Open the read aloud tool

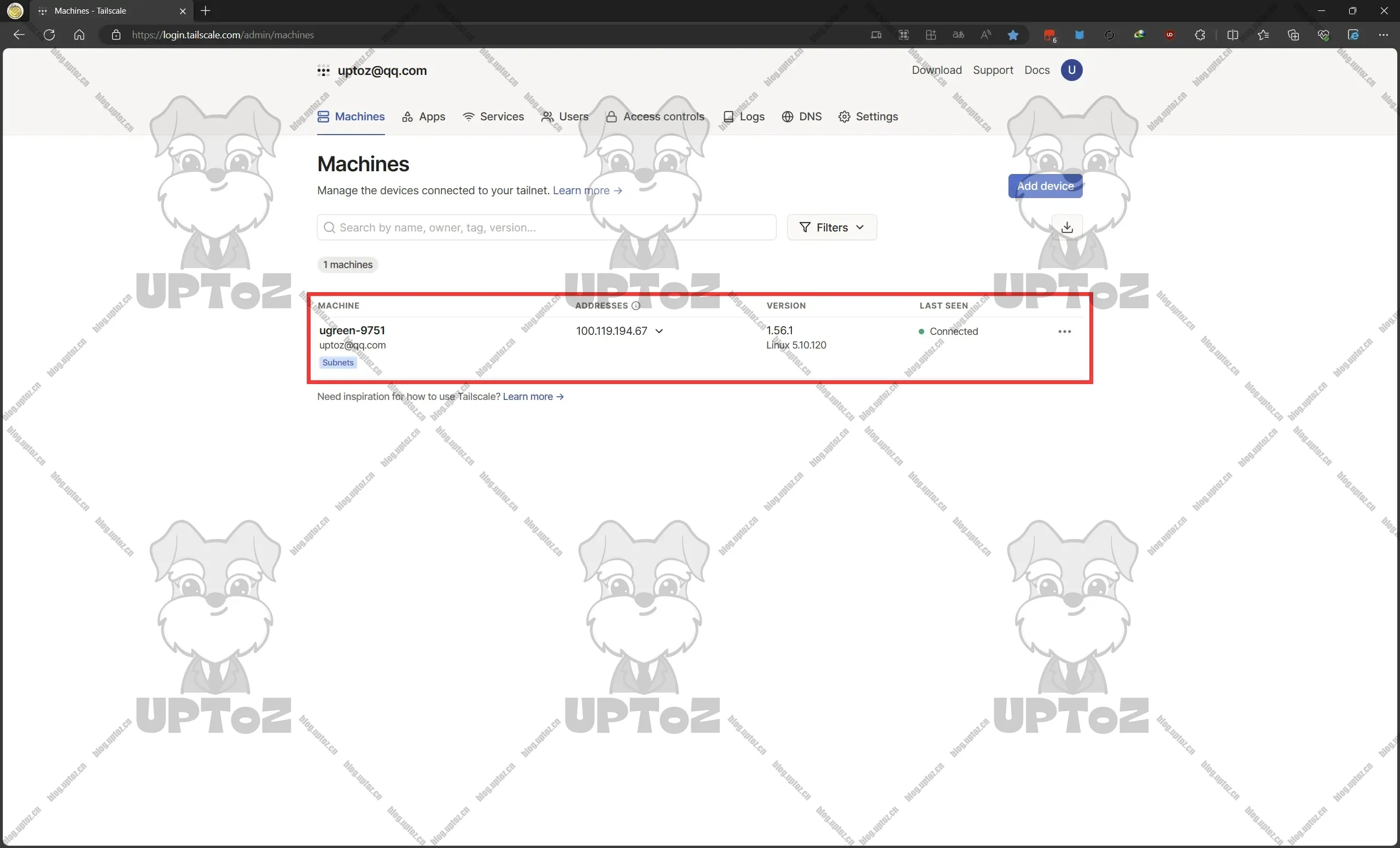tap(986, 34)
